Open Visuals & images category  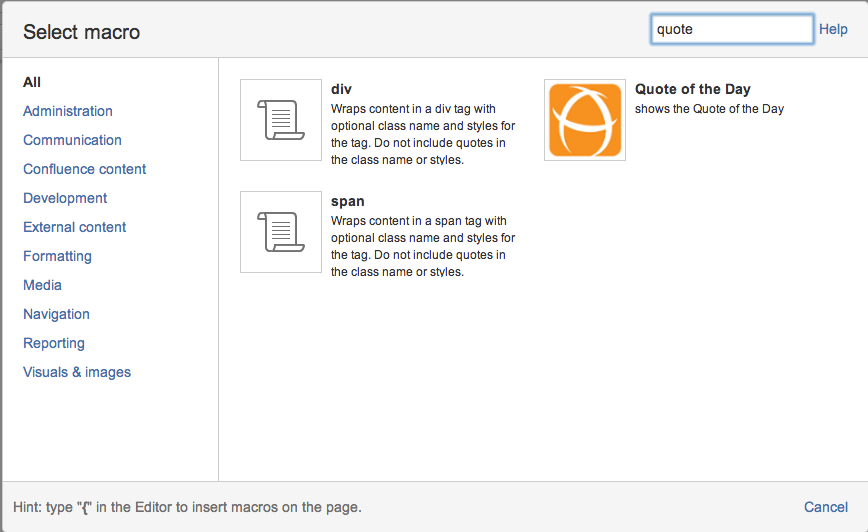pos(77,372)
